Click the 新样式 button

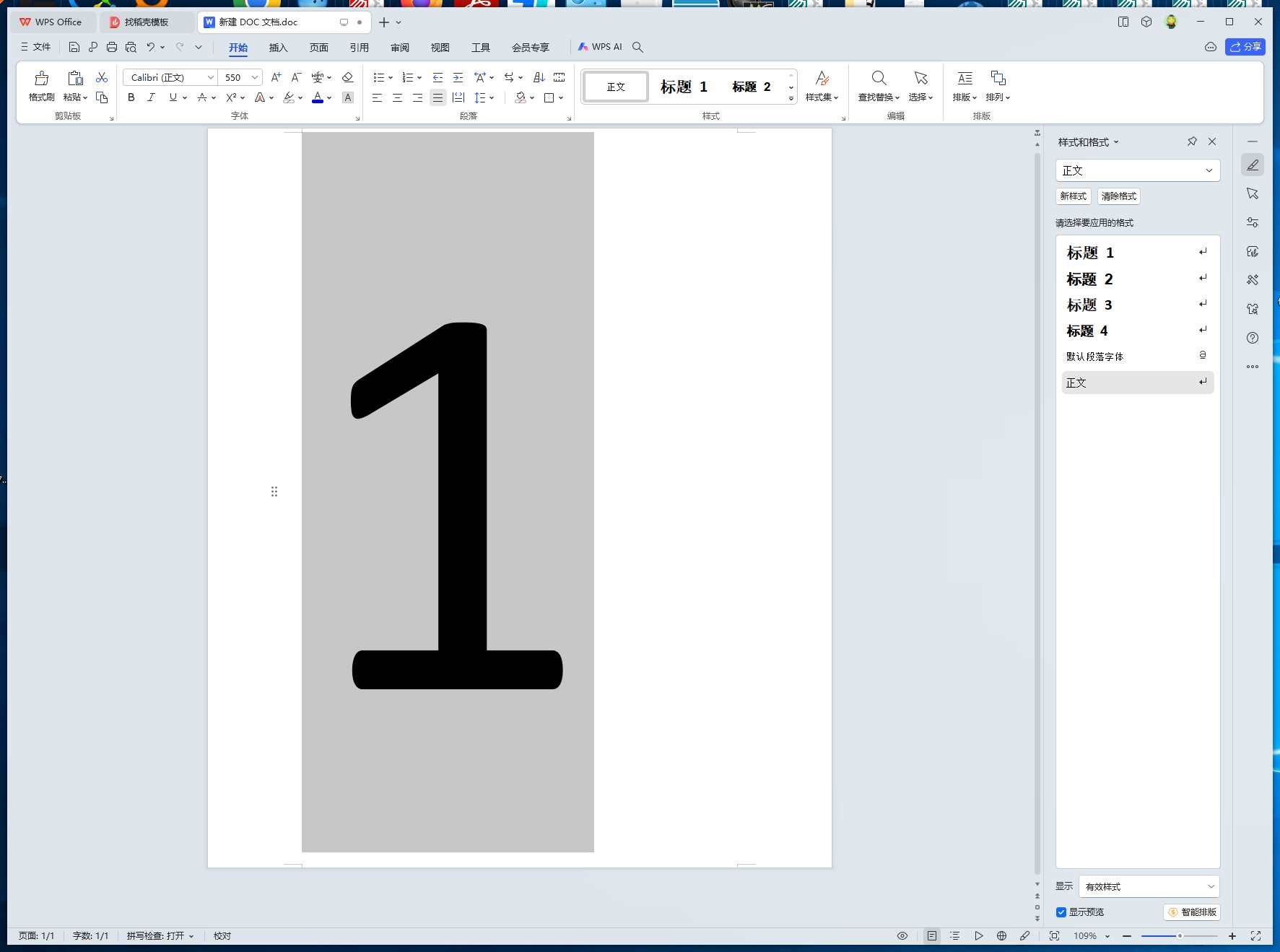1073,196
